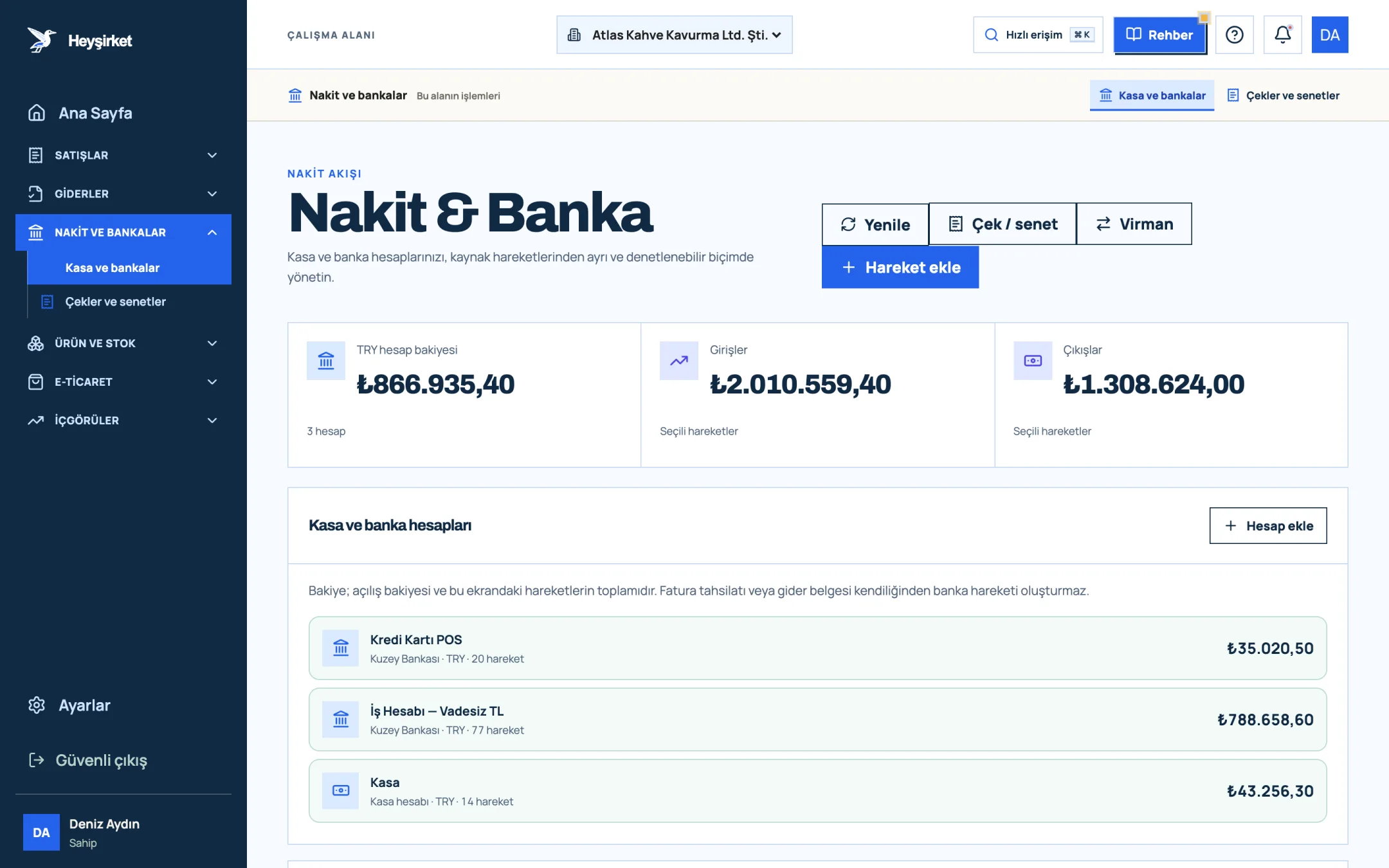Screen dimensions: 1389x868
Task: Switch to Kasa ve bankalar top tab
Action: (1152, 96)
